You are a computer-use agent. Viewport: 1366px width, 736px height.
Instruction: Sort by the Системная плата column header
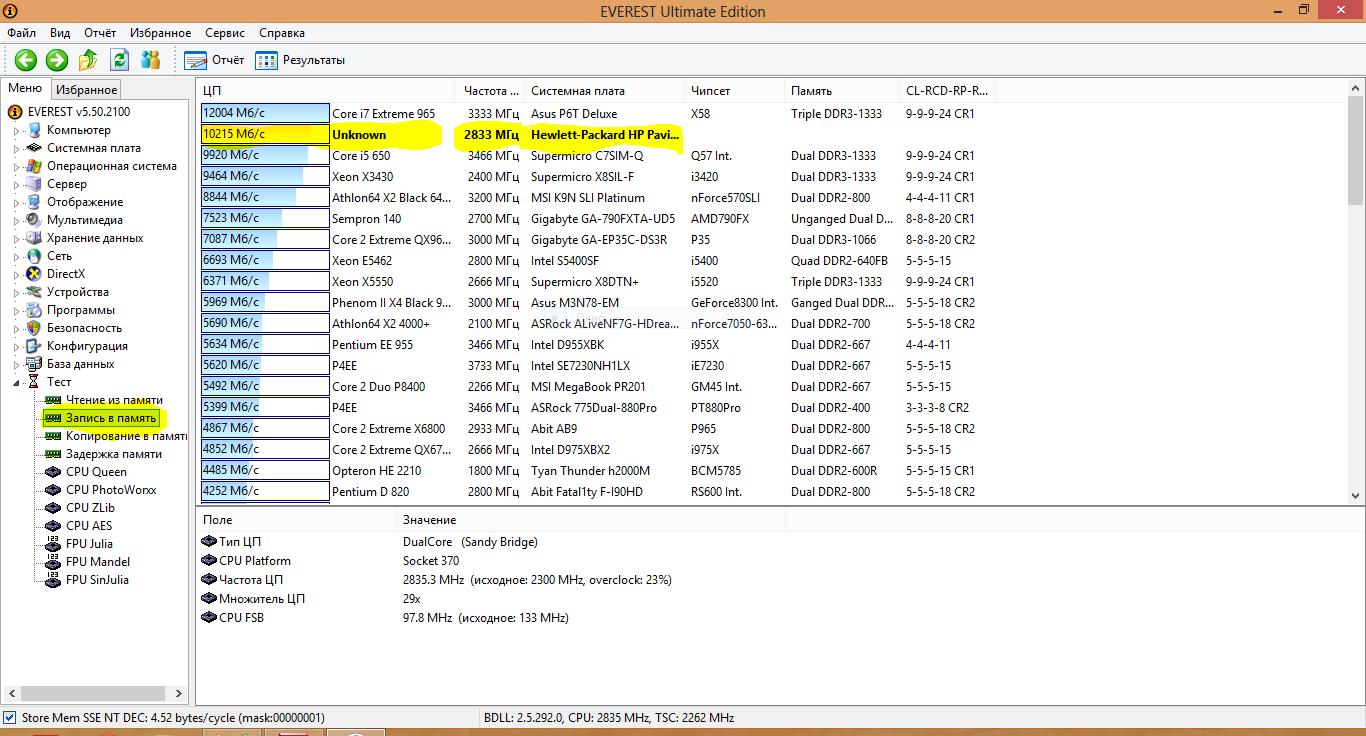[605, 91]
